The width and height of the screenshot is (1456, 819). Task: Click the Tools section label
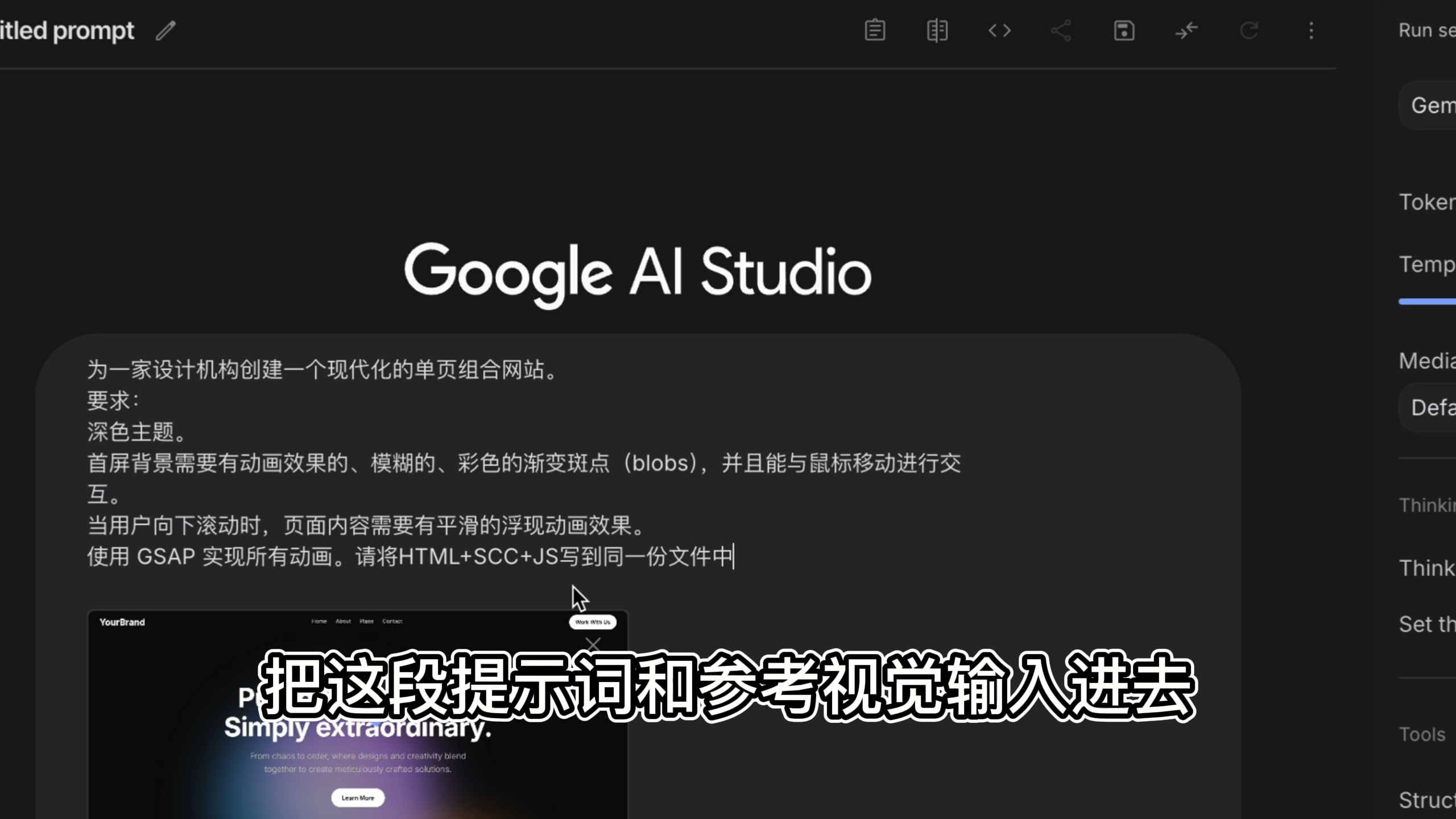(1422, 734)
